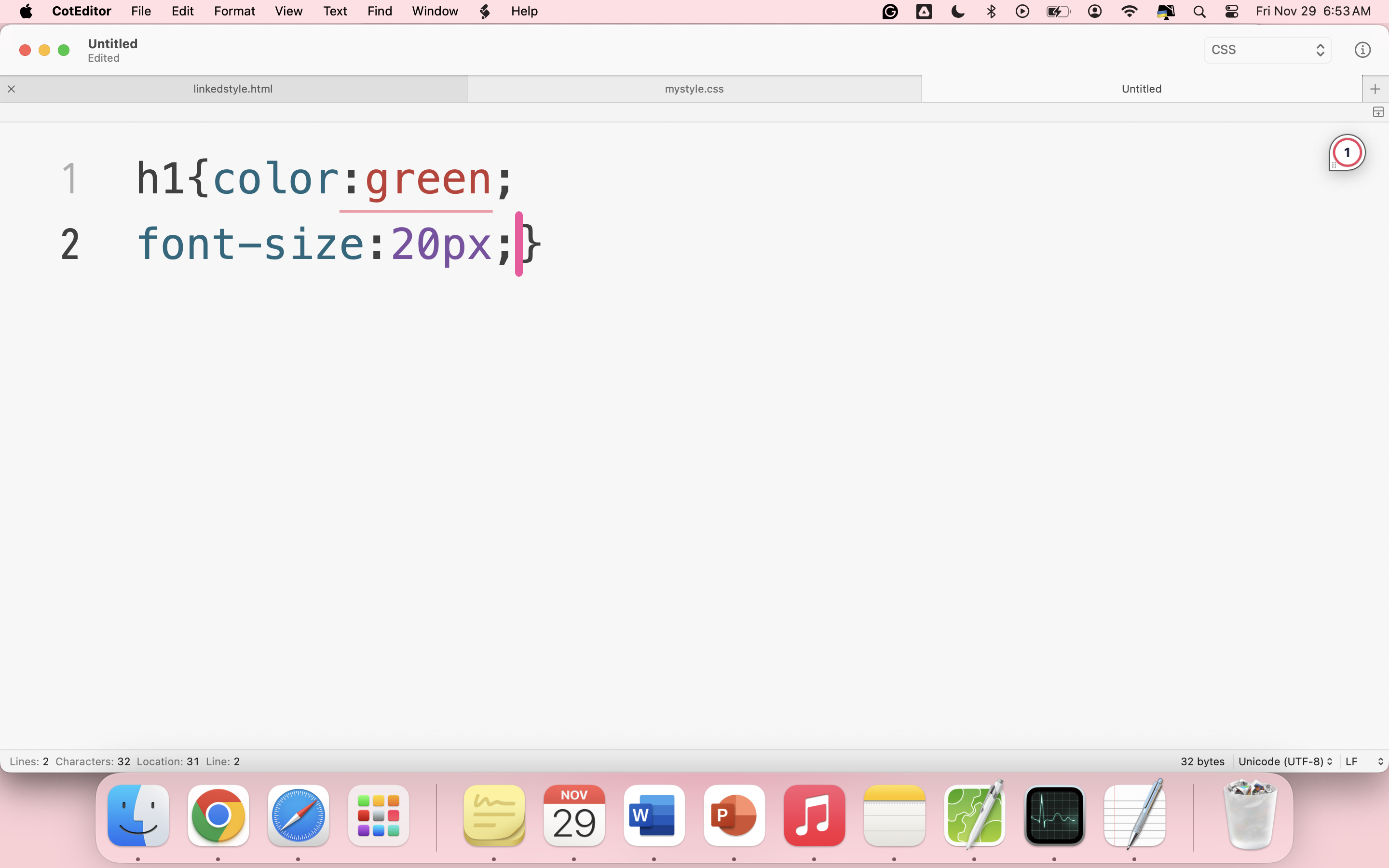Open the Apple menu
1389x868 pixels.
[x=26, y=12]
